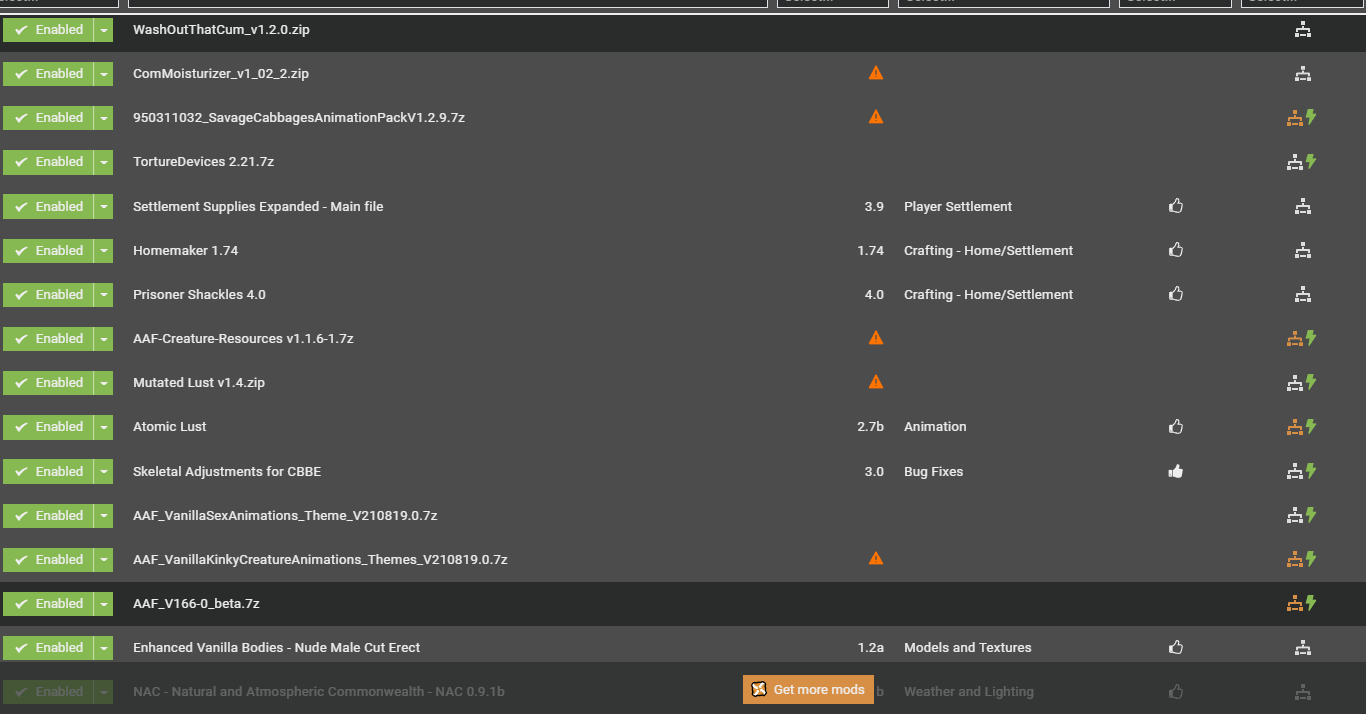Click version 1.2a of Enhanced Vanilla Bodies

click(870, 648)
